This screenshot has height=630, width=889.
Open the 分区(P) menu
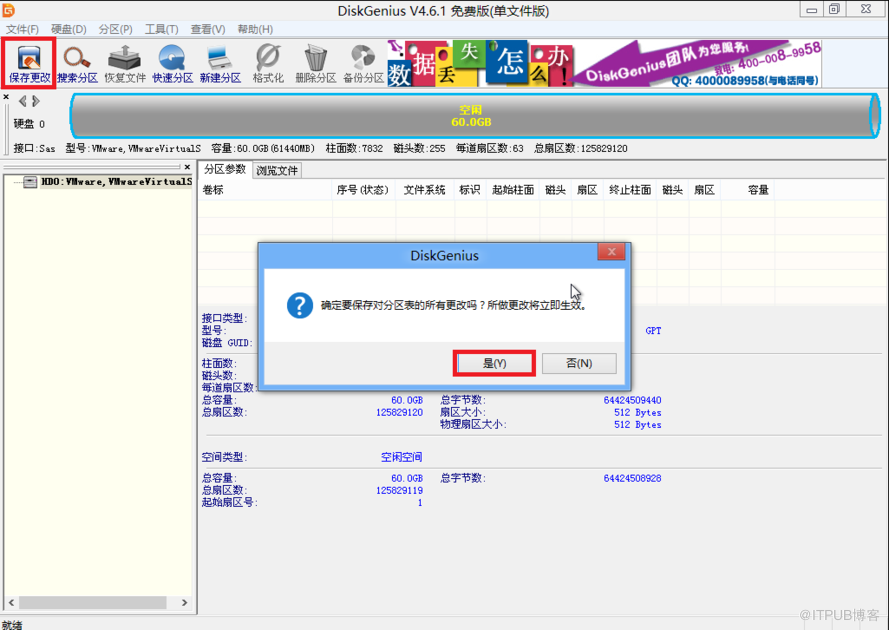pos(116,29)
